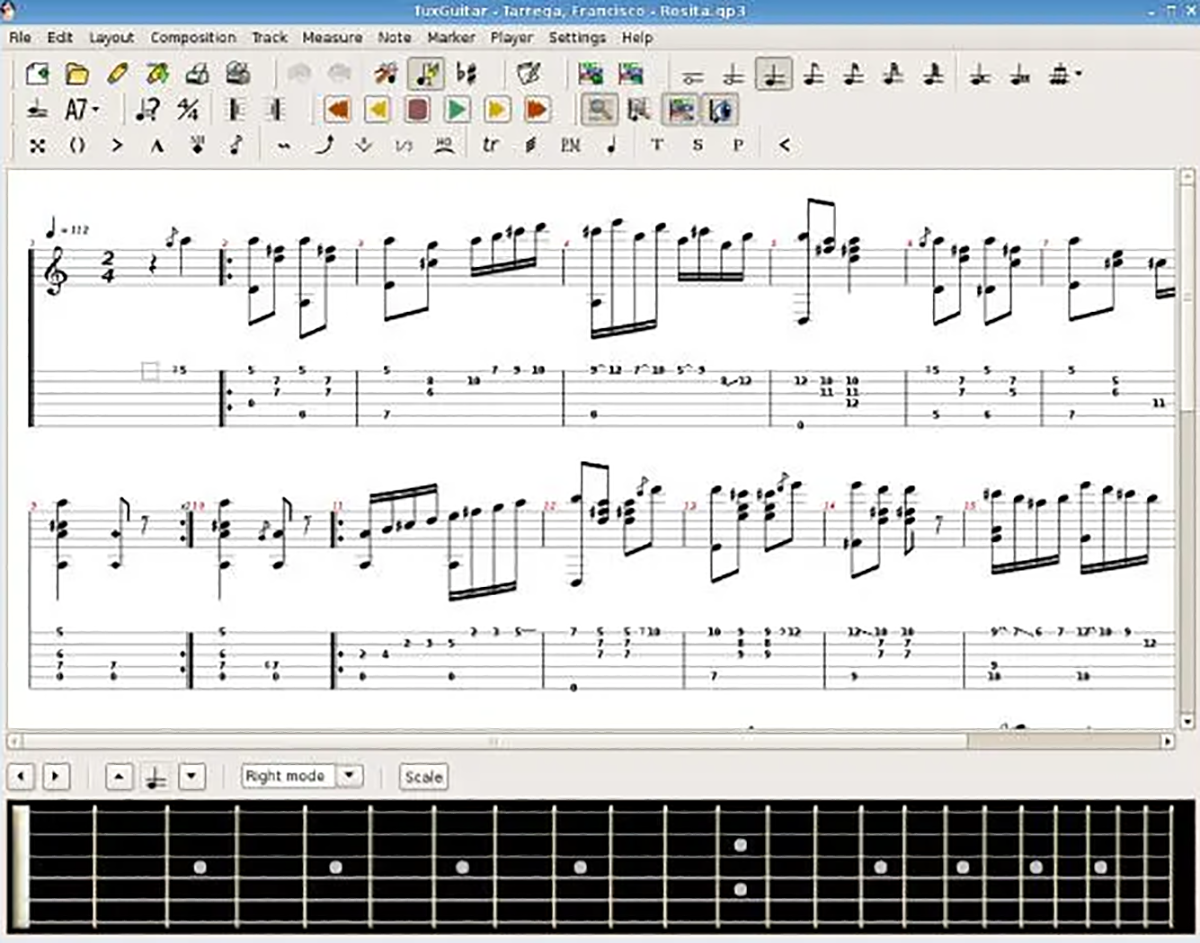Toggle heavy accent effect

tap(157, 145)
